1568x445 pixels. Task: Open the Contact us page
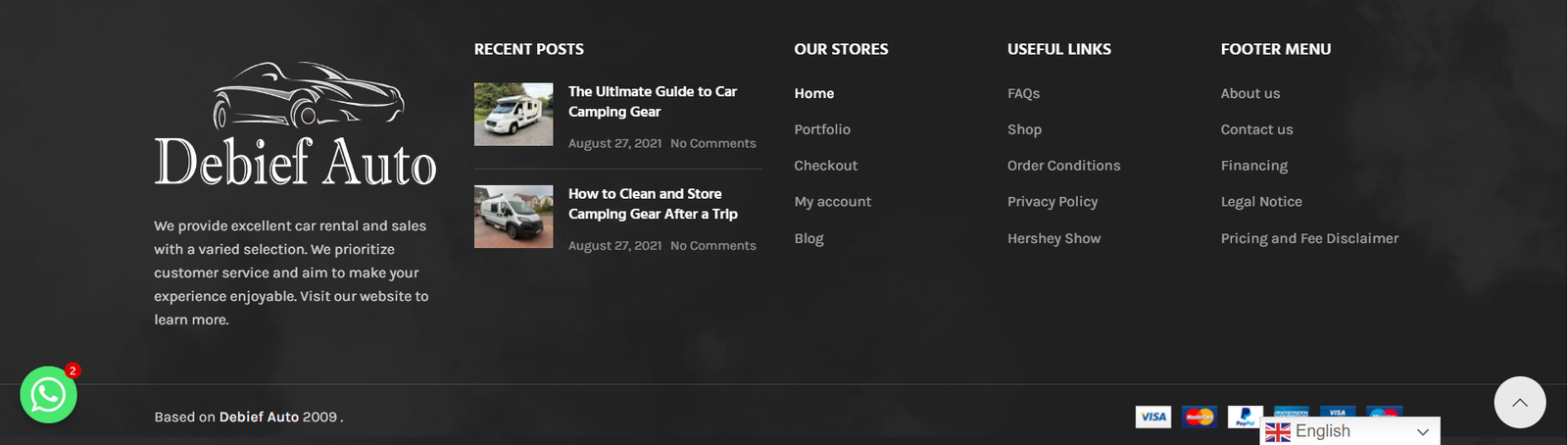pos(1256,129)
